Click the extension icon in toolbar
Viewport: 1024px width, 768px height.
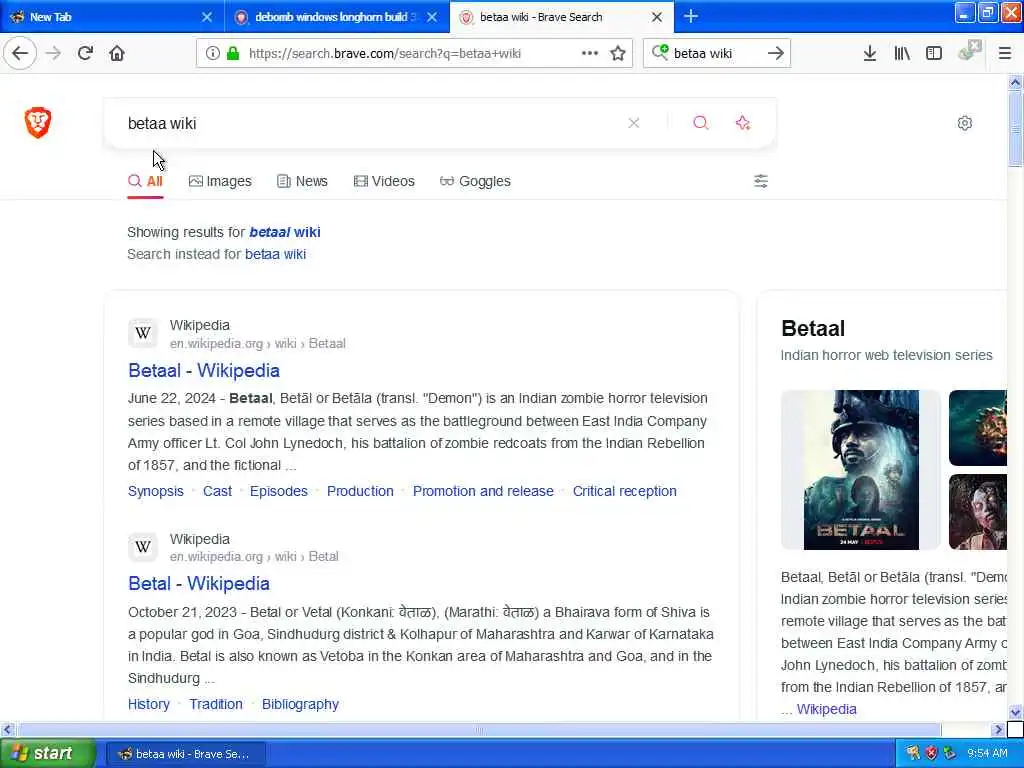tap(969, 51)
